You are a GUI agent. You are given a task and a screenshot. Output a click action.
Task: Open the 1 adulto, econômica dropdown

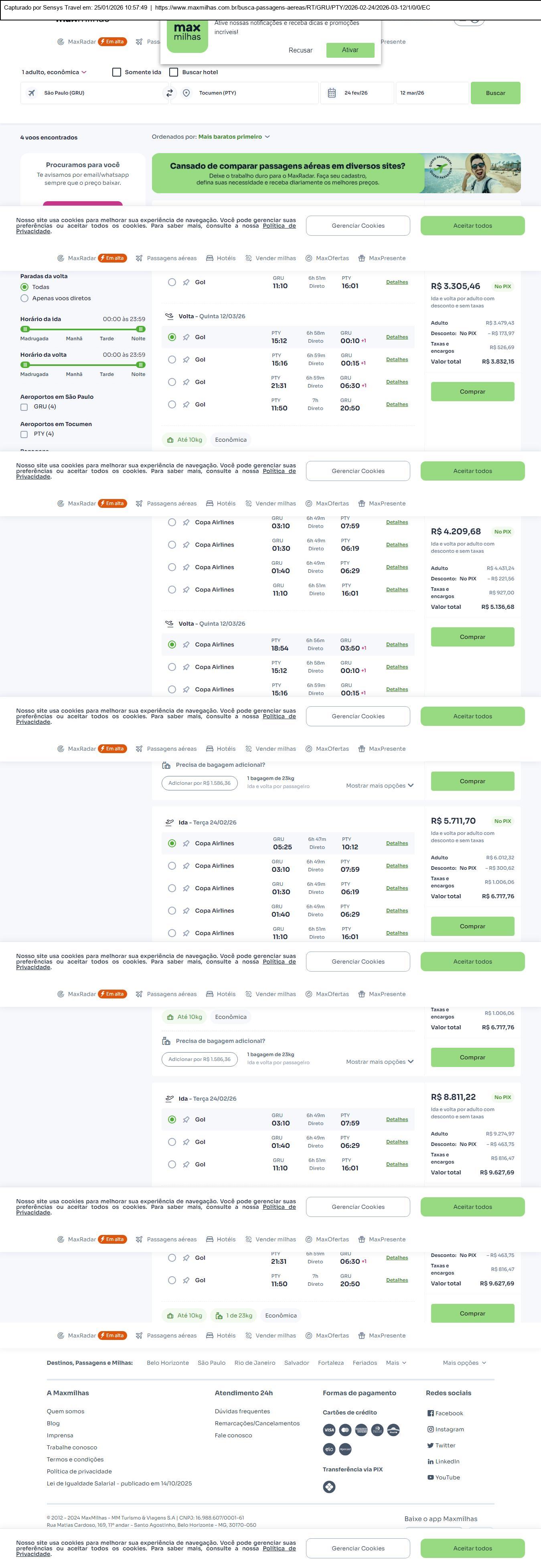tap(54, 73)
